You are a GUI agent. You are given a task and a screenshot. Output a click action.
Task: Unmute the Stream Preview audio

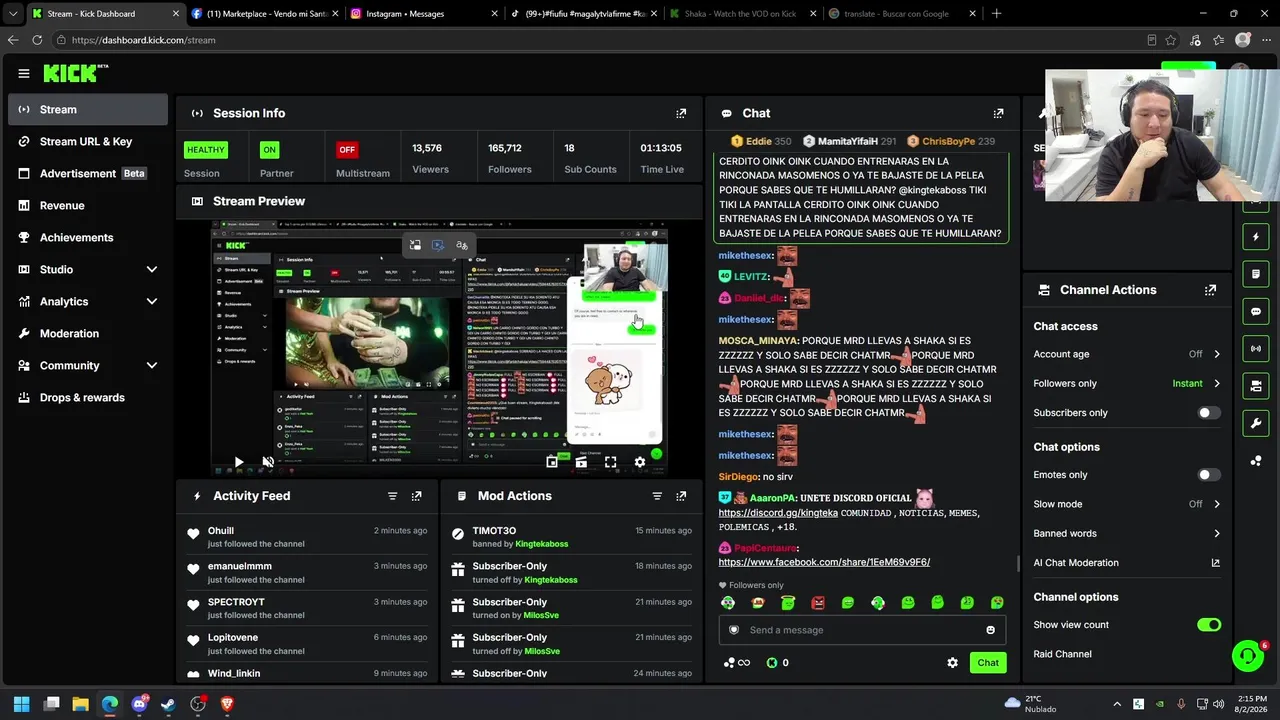(268, 462)
